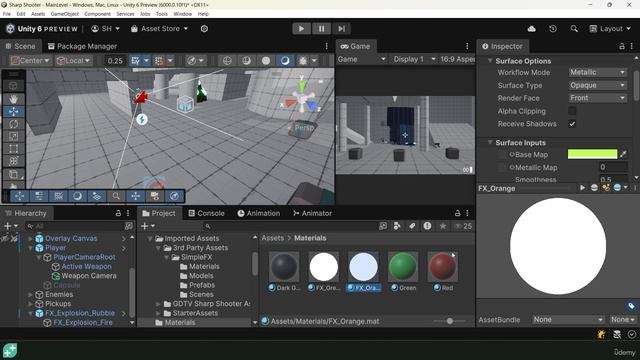Switch to the Animator tab
The width and height of the screenshot is (640, 360).
pyautogui.click(x=312, y=213)
